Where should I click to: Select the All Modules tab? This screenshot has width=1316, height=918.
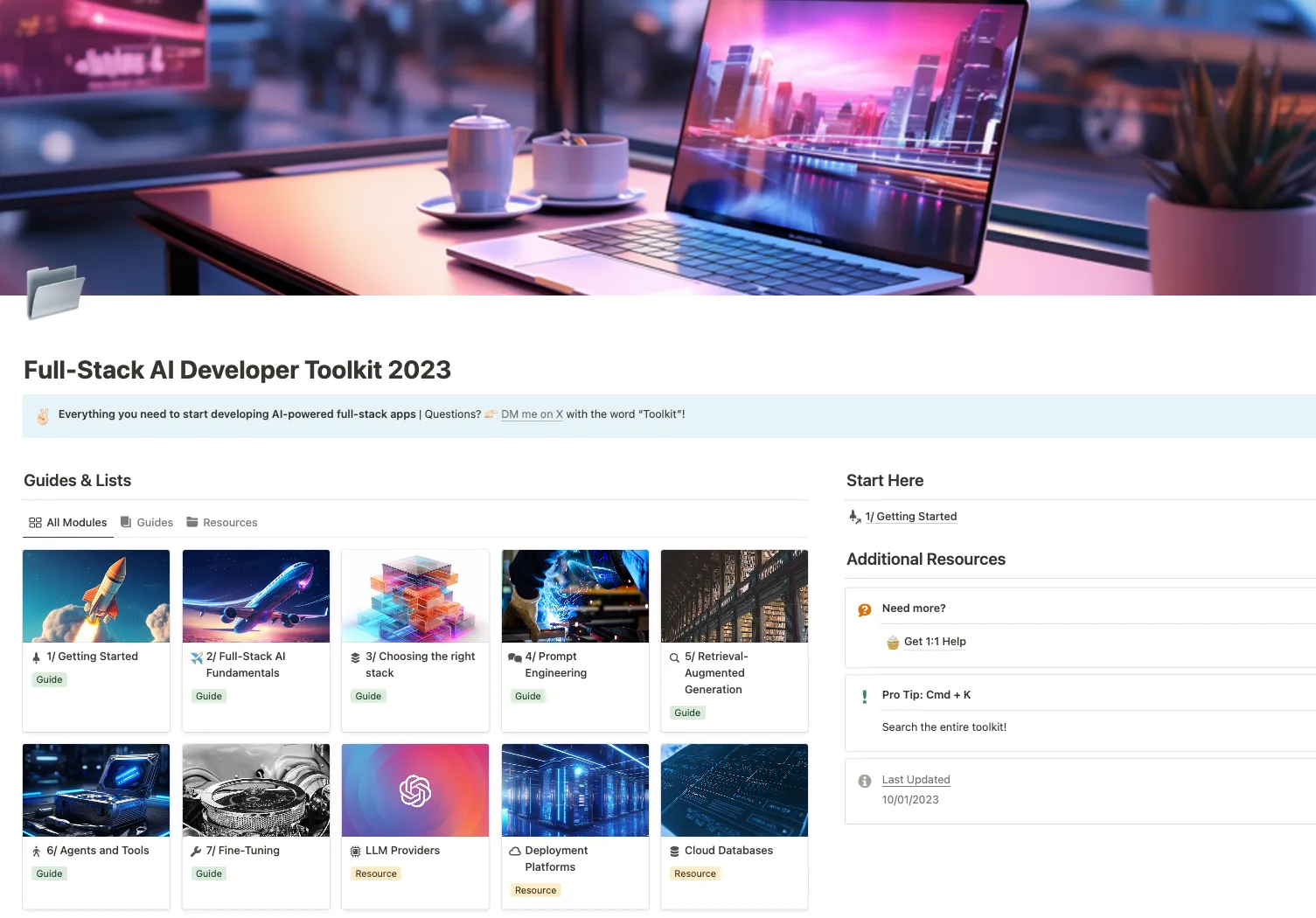click(74, 522)
